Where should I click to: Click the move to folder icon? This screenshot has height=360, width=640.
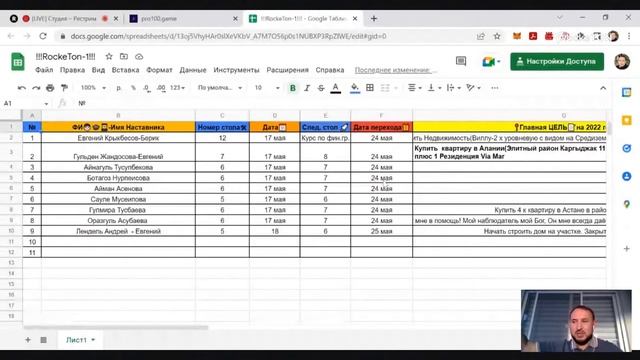click(124, 56)
